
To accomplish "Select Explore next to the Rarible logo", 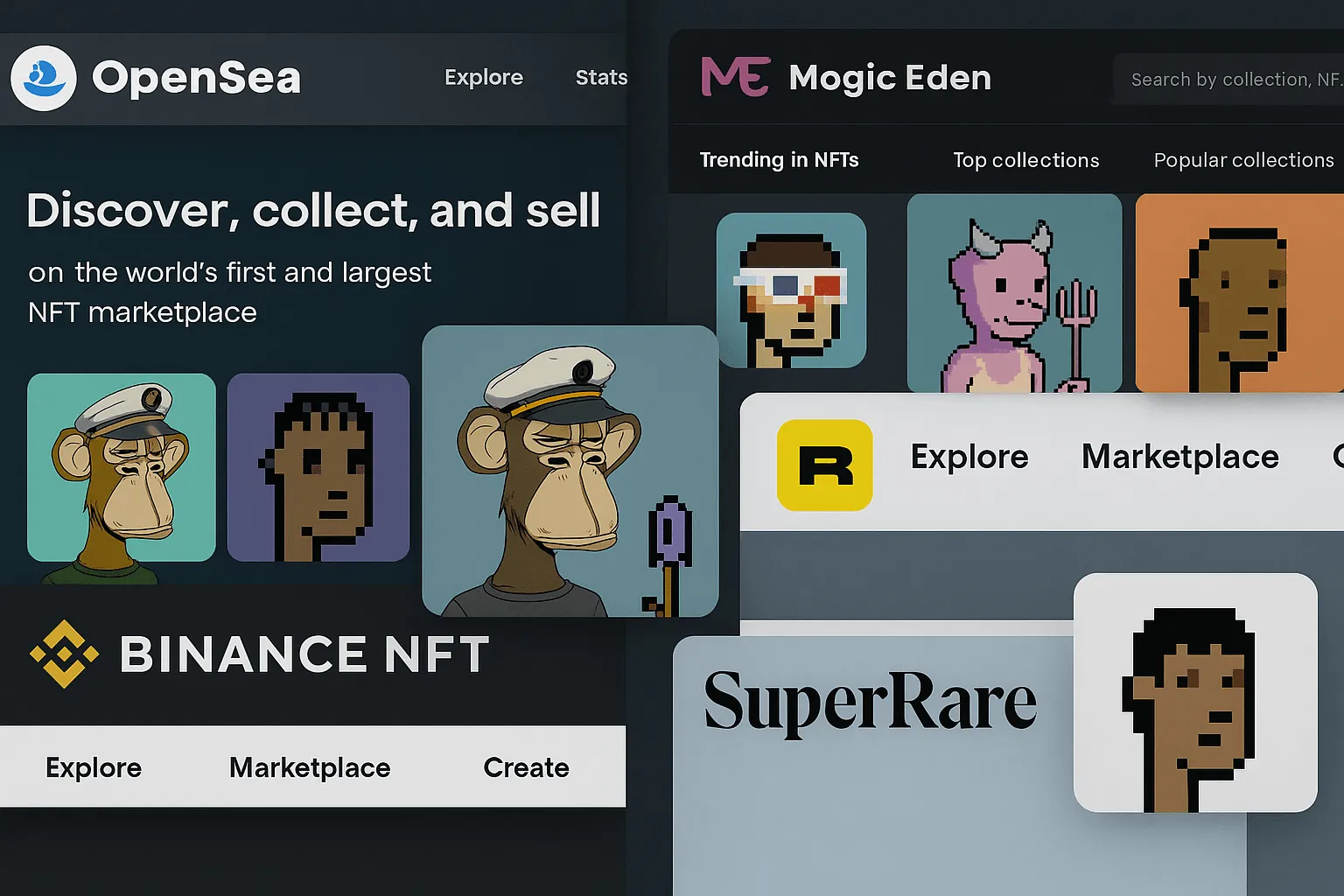I will [969, 456].
